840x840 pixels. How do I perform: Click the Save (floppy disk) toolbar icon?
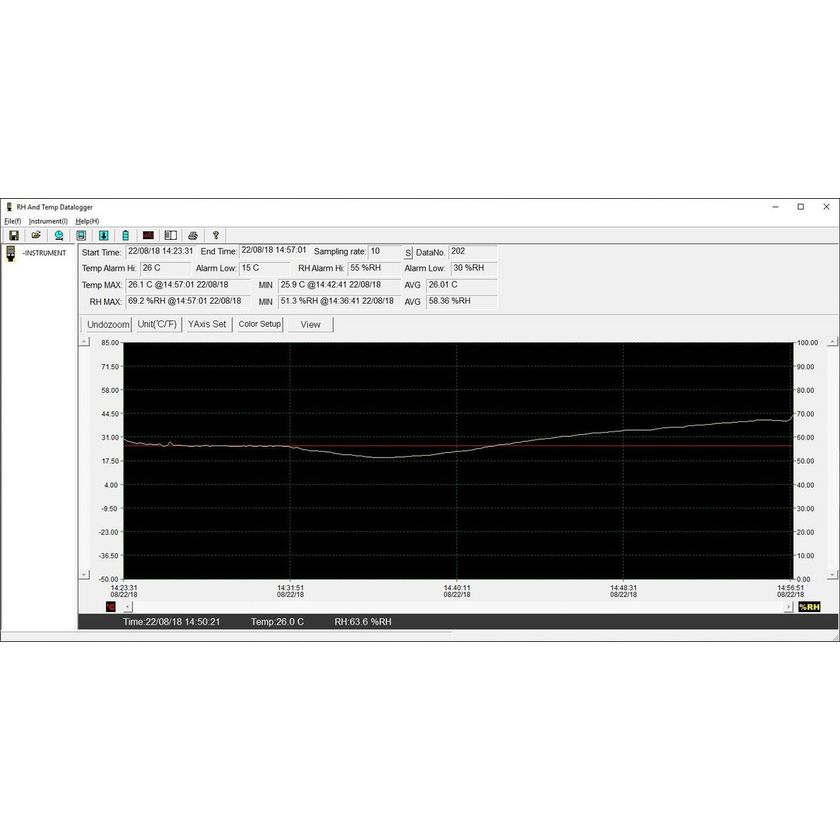(13, 235)
